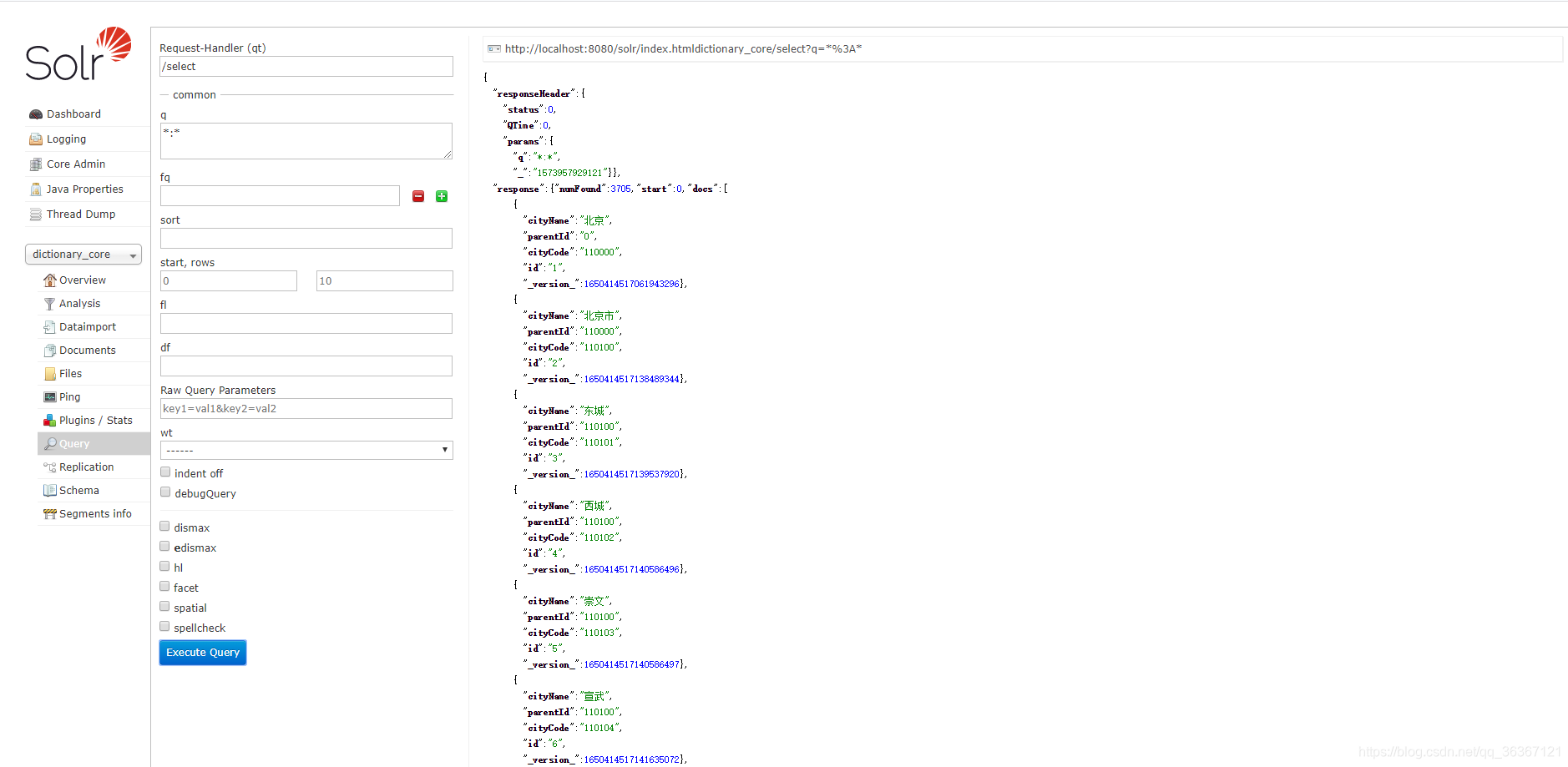This screenshot has height=767, width=1568.
Task: Open the Documents link
Action: pyautogui.click(x=88, y=351)
